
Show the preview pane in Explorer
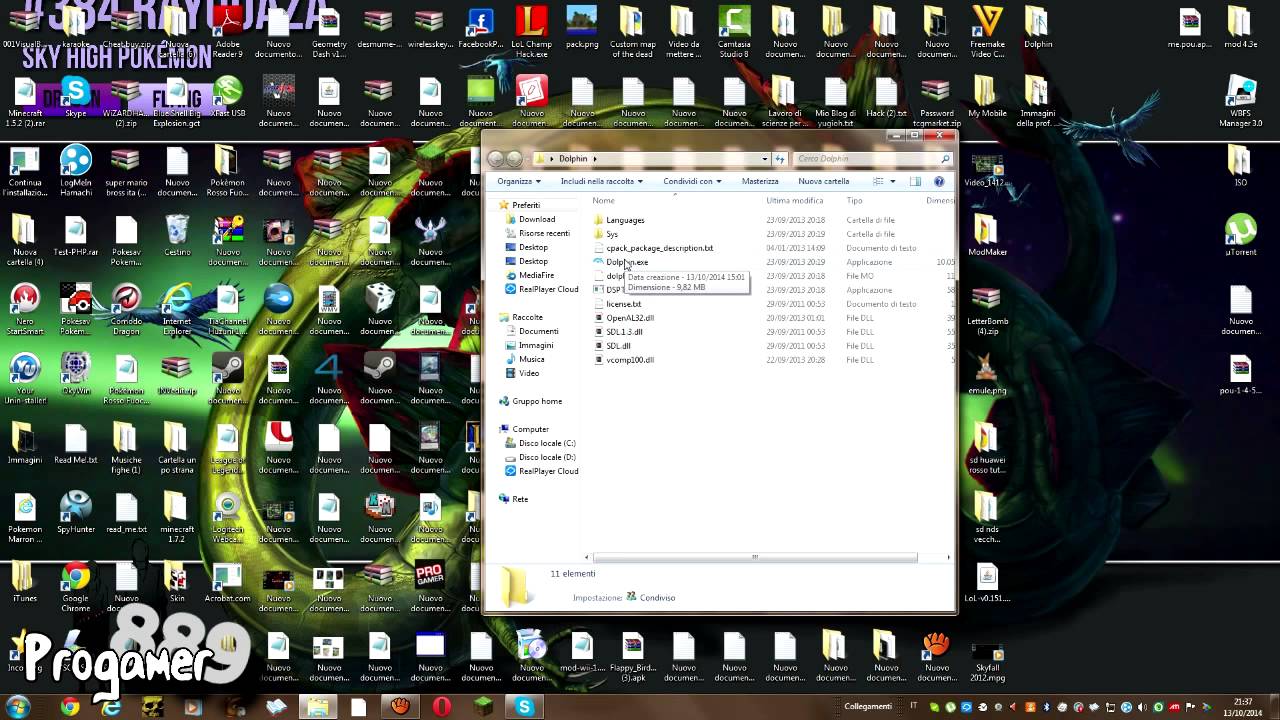tap(915, 181)
